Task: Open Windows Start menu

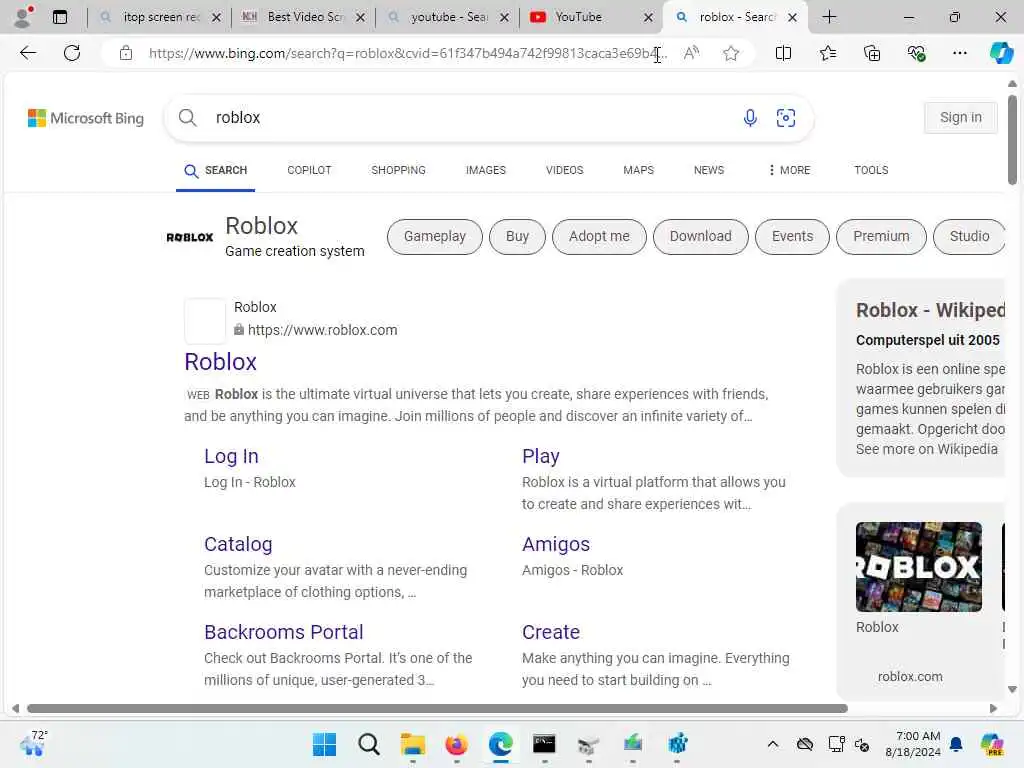Action: 325,744
